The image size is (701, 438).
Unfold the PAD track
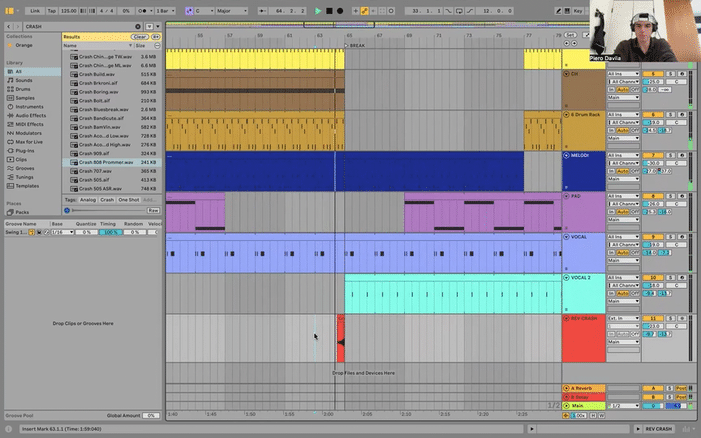[566, 196]
